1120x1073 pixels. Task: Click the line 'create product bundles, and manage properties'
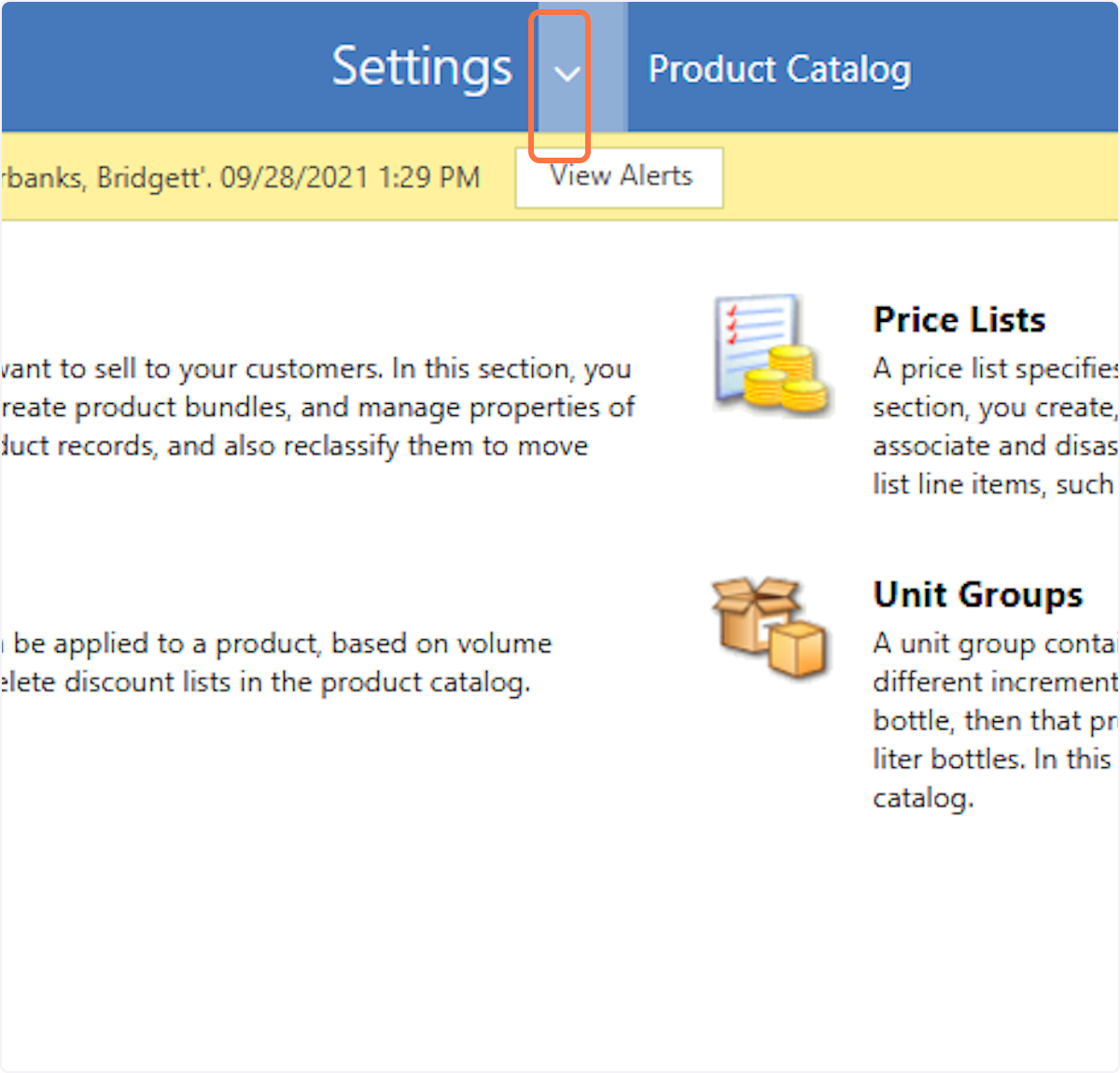(317, 408)
